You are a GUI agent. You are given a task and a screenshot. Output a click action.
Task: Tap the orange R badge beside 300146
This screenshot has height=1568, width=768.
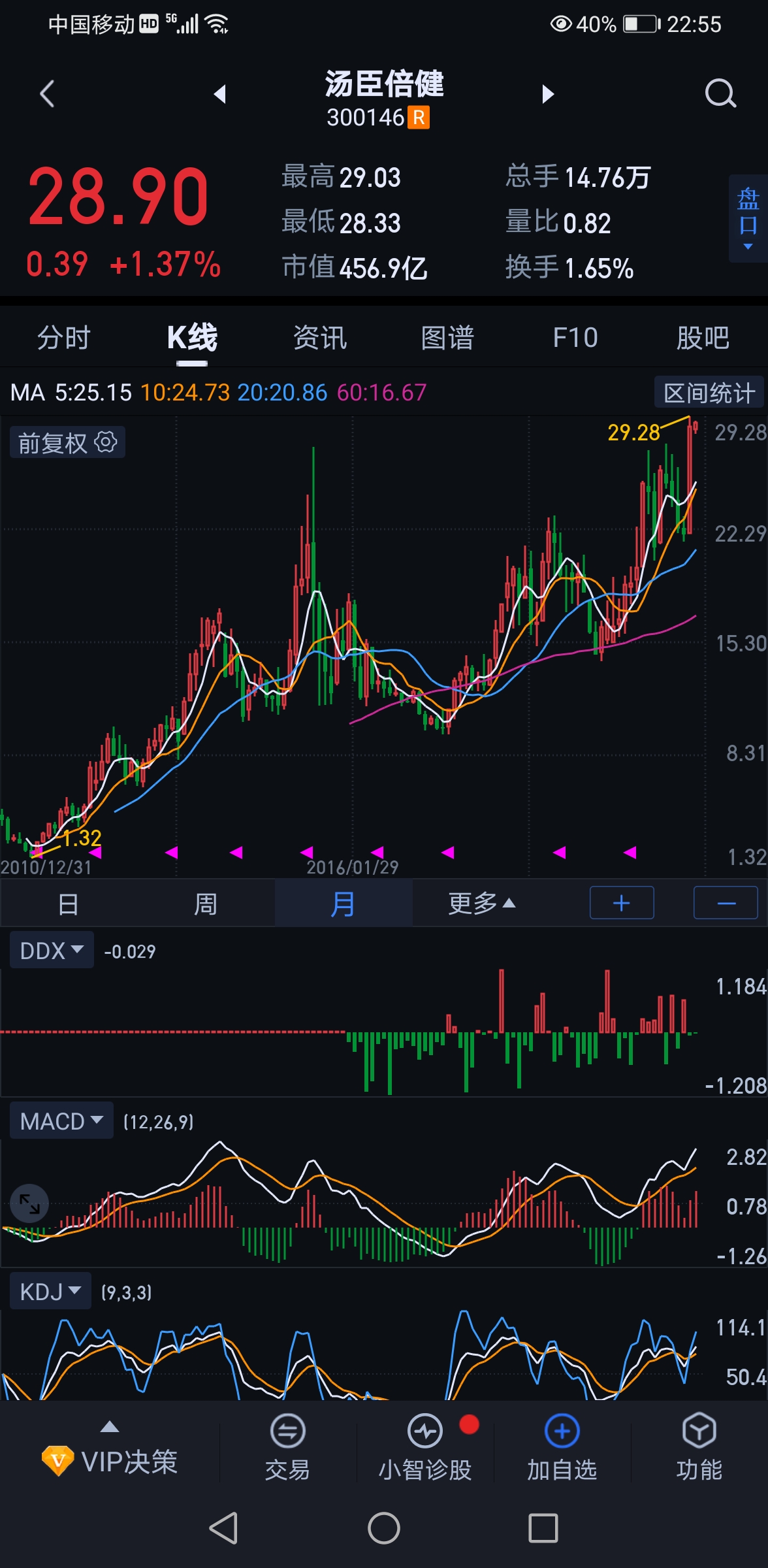(x=419, y=118)
